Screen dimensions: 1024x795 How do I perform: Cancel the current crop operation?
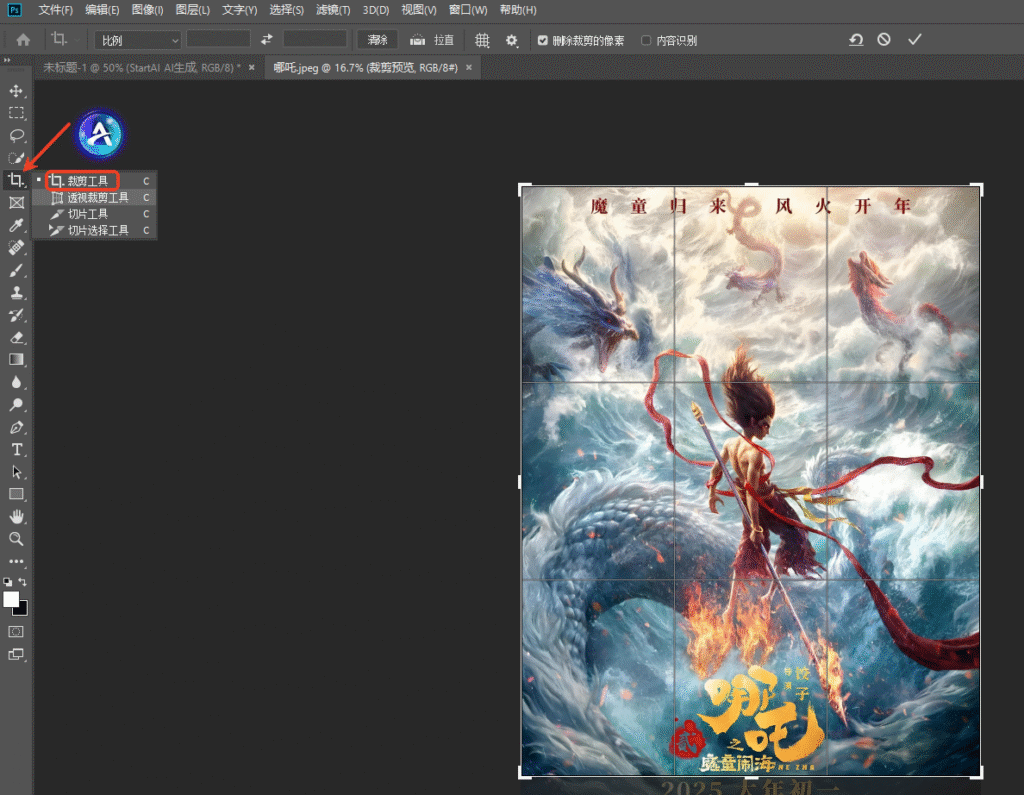pyautogui.click(x=884, y=40)
